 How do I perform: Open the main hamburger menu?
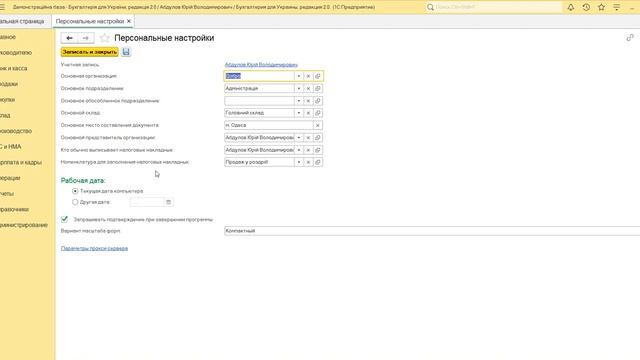coord(2,7)
